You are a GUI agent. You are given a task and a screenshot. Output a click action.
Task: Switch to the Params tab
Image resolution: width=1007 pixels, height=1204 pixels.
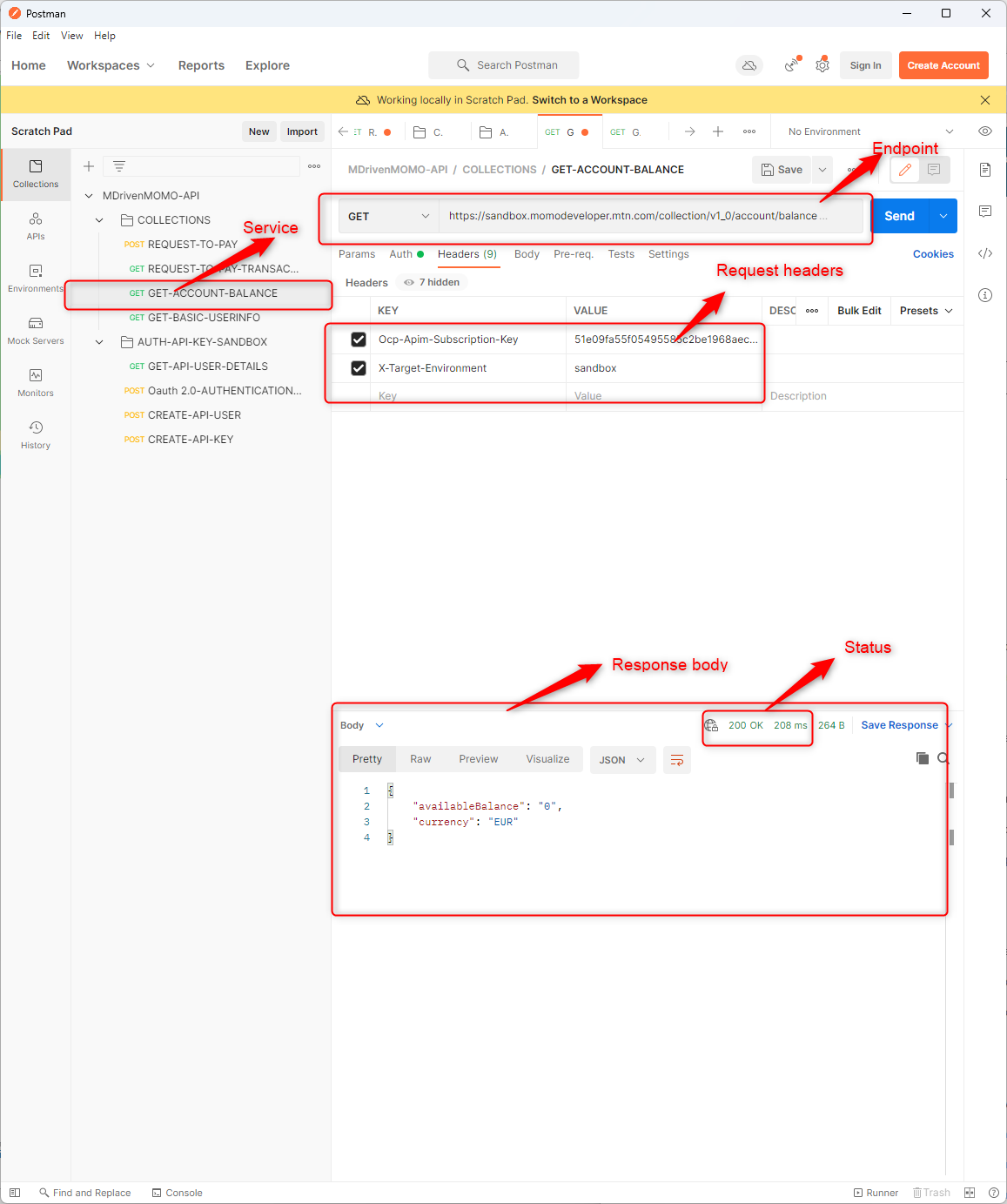point(357,254)
